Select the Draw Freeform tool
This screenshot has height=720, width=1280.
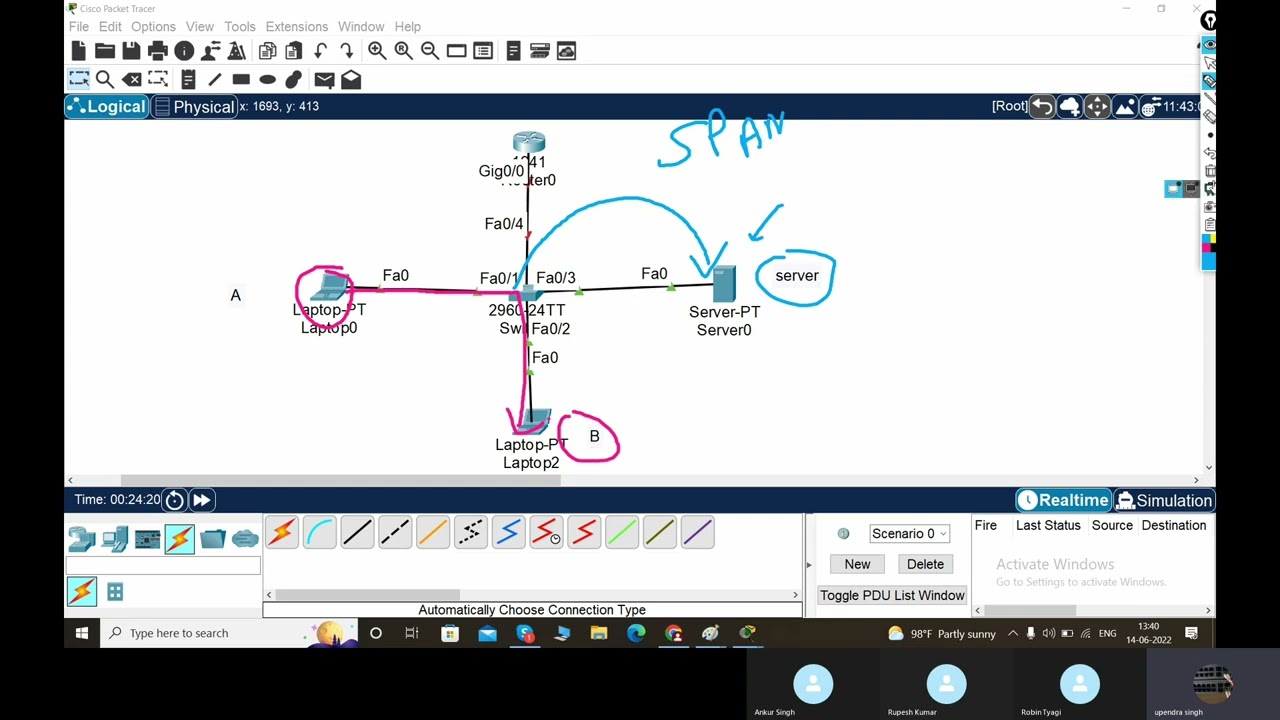(293, 80)
